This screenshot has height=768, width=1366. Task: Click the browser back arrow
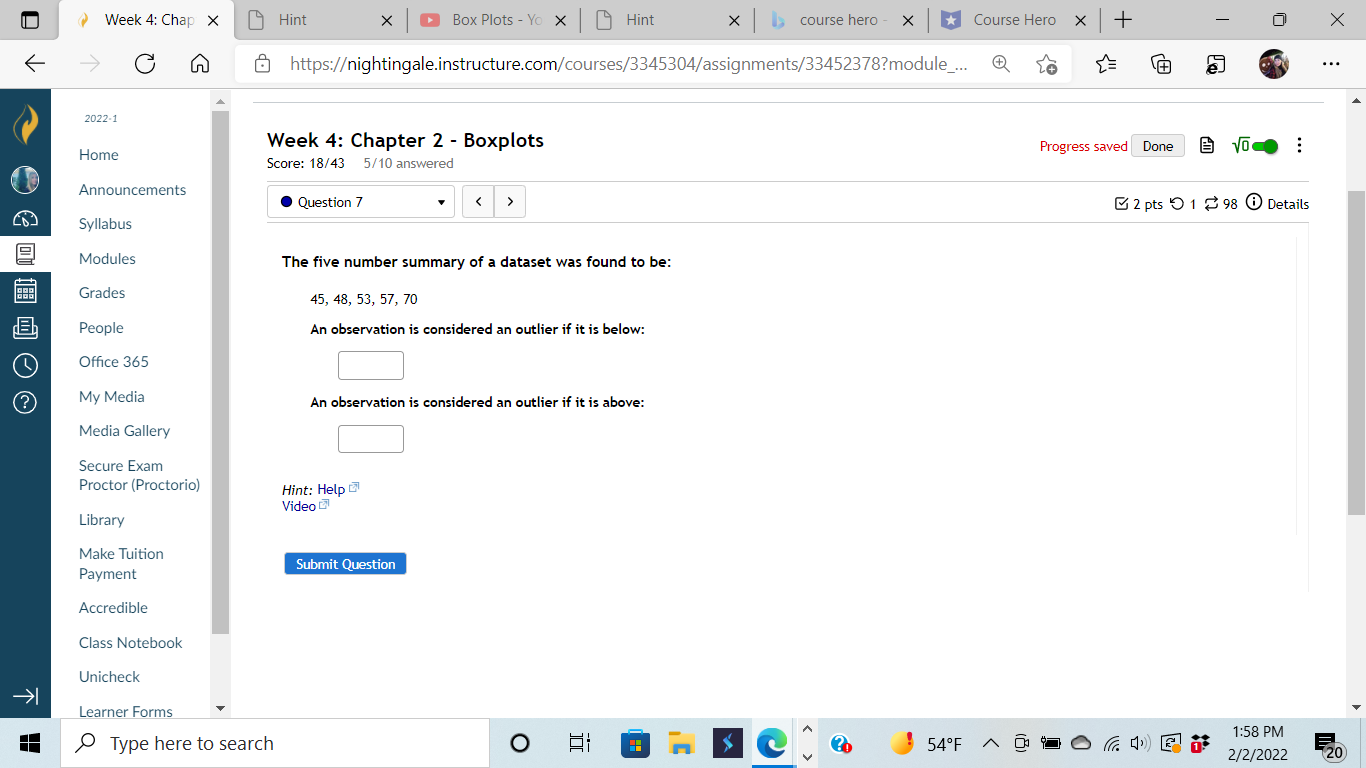35,64
